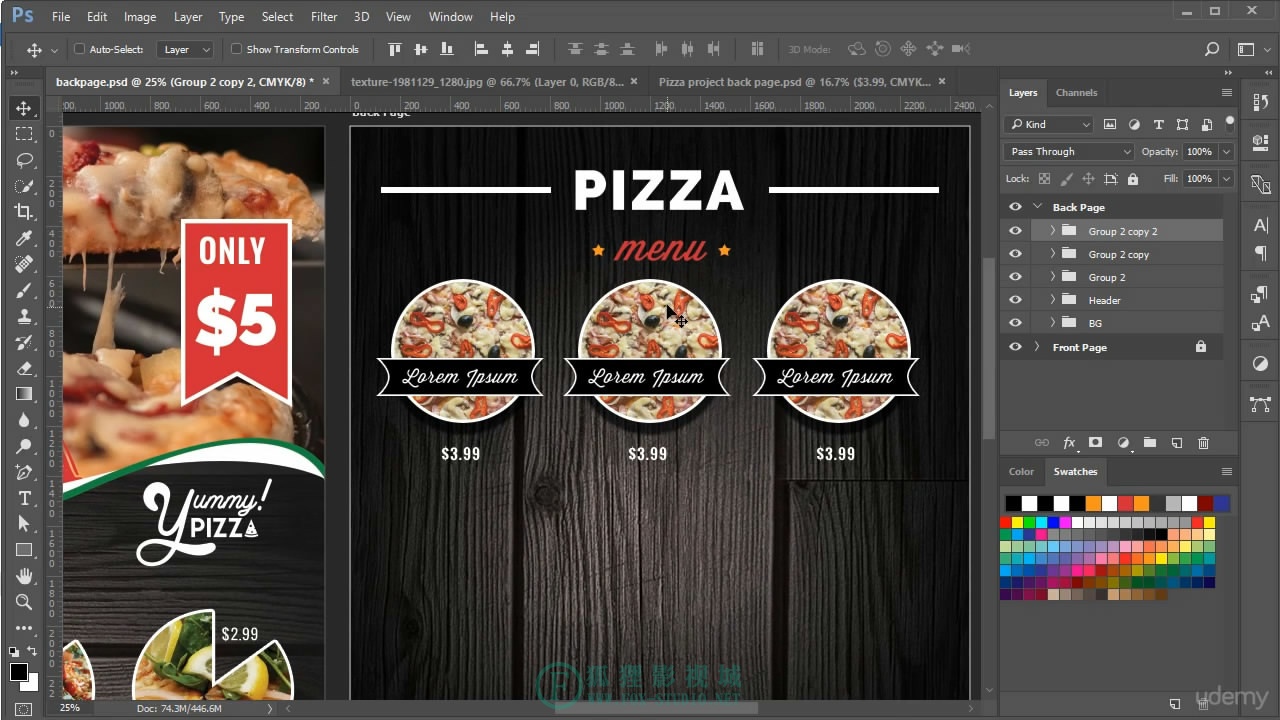Switch to texture-1981129_1280.jpg document tab

[487, 82]
